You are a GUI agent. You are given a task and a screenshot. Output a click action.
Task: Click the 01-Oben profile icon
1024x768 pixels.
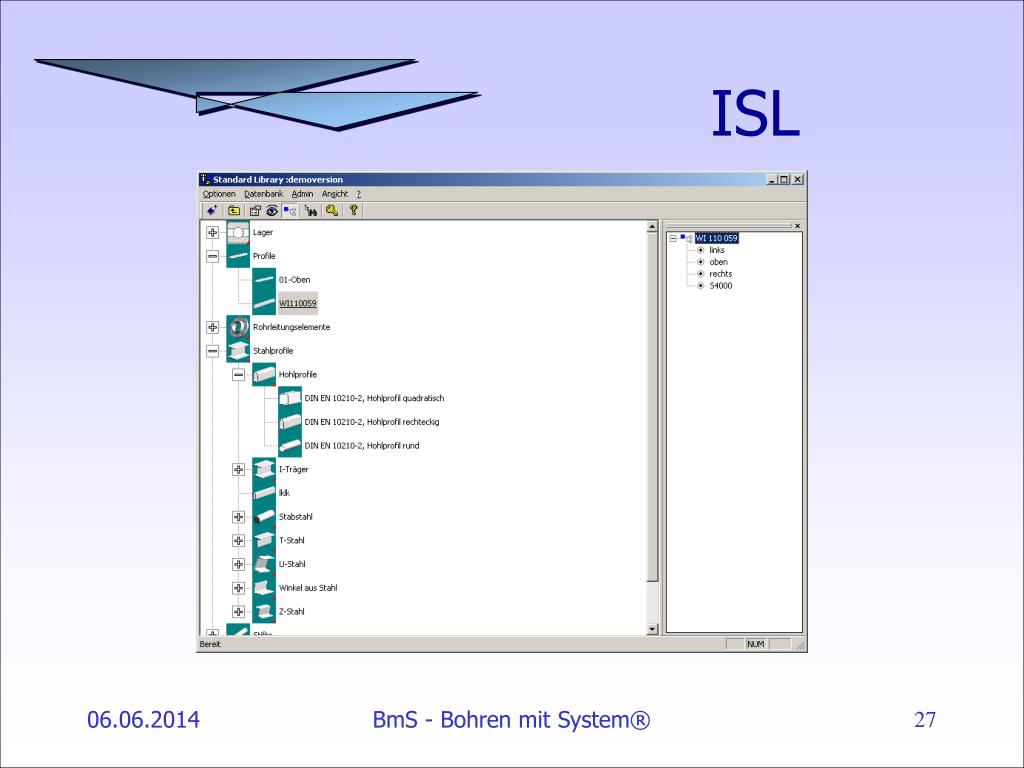[264, 280]
